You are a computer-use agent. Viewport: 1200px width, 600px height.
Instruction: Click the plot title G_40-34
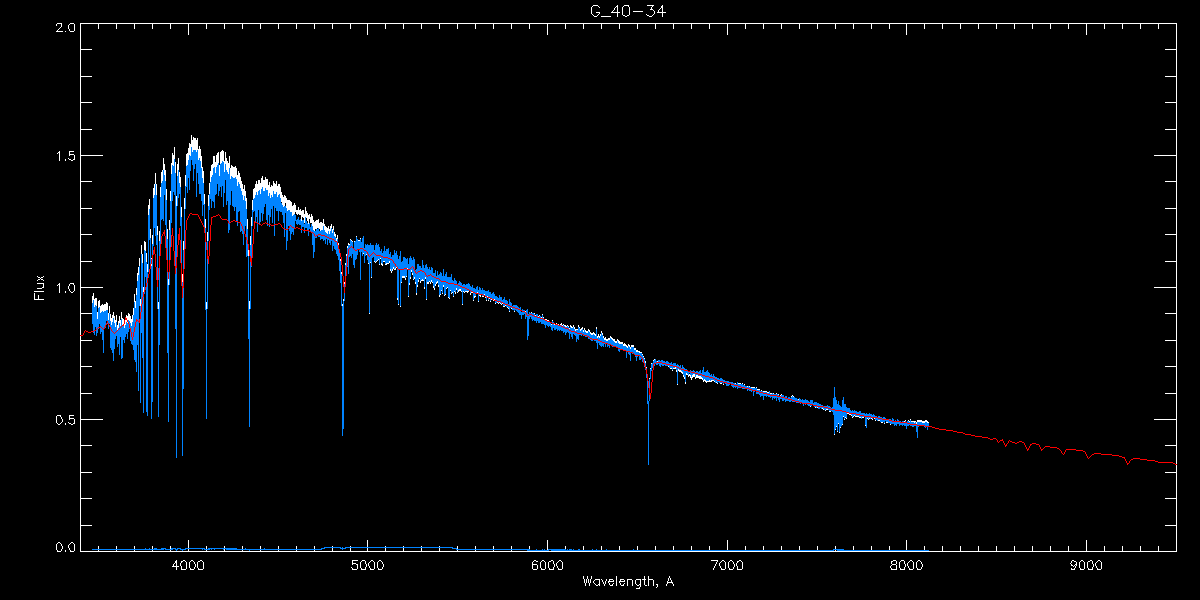coord(627,11)
